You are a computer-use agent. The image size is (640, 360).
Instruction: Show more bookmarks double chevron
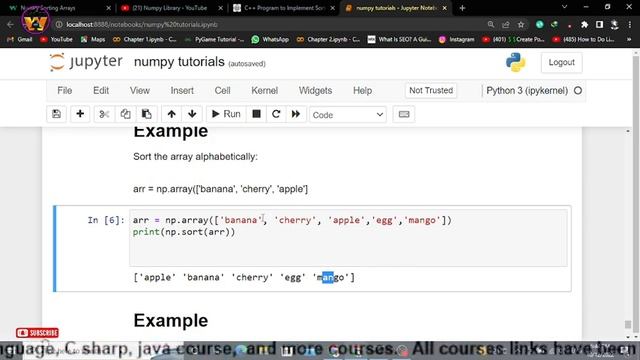tap(629, 40)
